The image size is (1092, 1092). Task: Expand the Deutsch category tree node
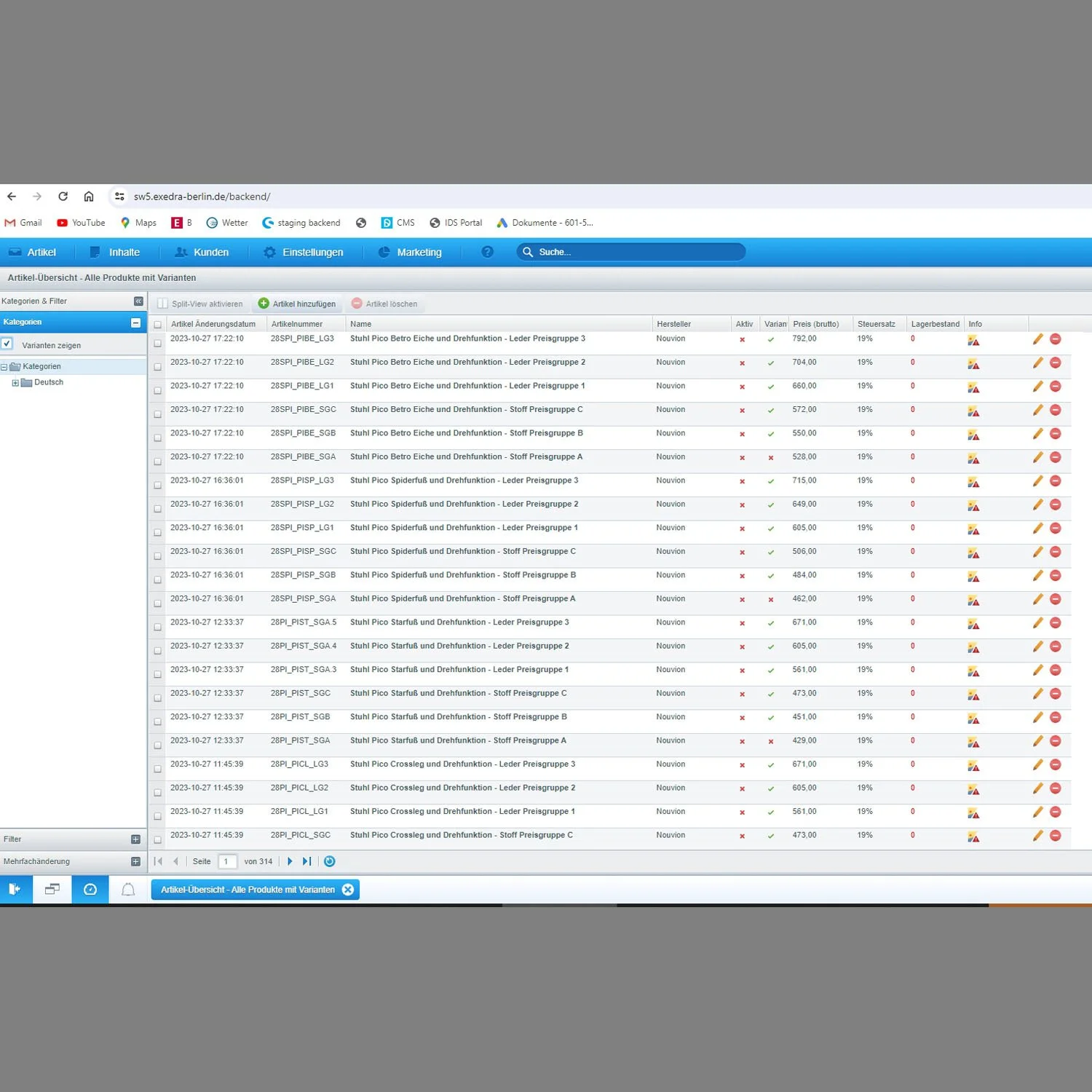pyautogui.click(x=16, y=382)
